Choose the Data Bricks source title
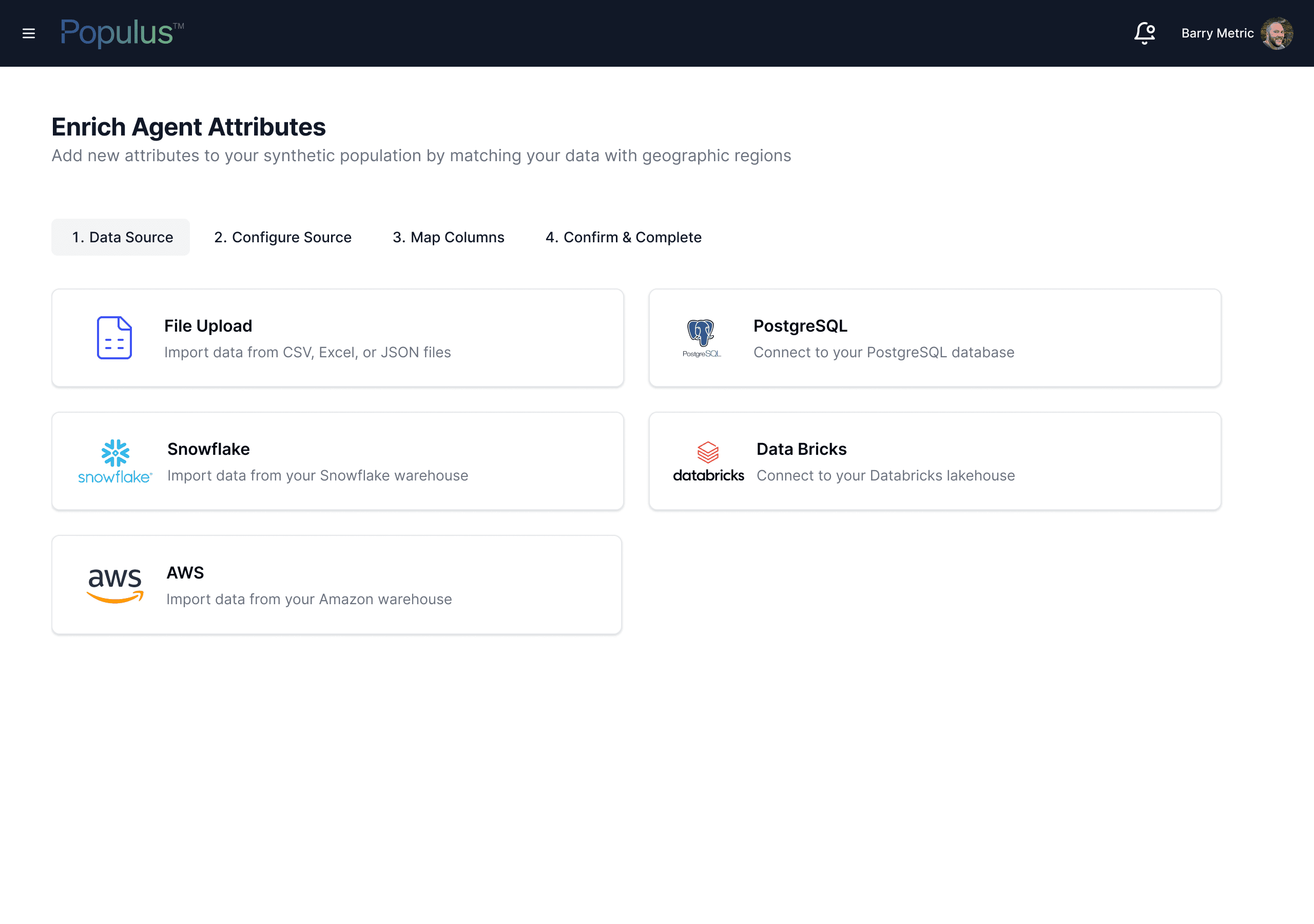Screen dimensions: 1314x924 (801, 449)
